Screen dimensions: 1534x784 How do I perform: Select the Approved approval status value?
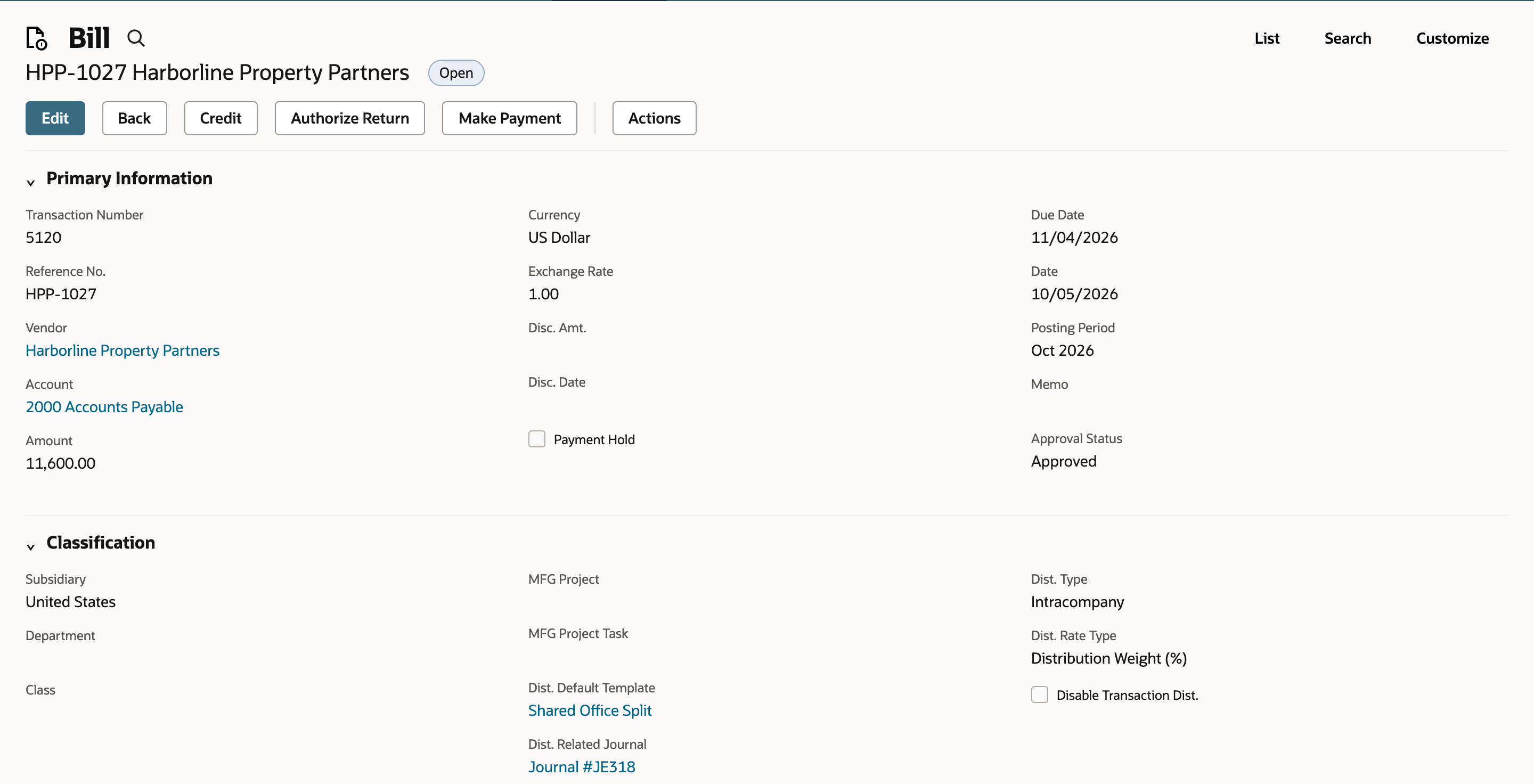click(1064, 461)
